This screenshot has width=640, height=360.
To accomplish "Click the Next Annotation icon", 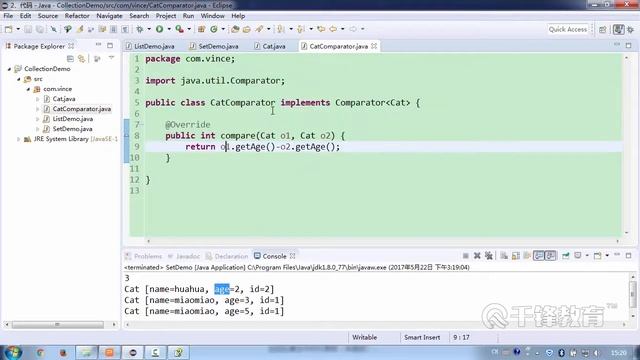I will coord(280,29).
